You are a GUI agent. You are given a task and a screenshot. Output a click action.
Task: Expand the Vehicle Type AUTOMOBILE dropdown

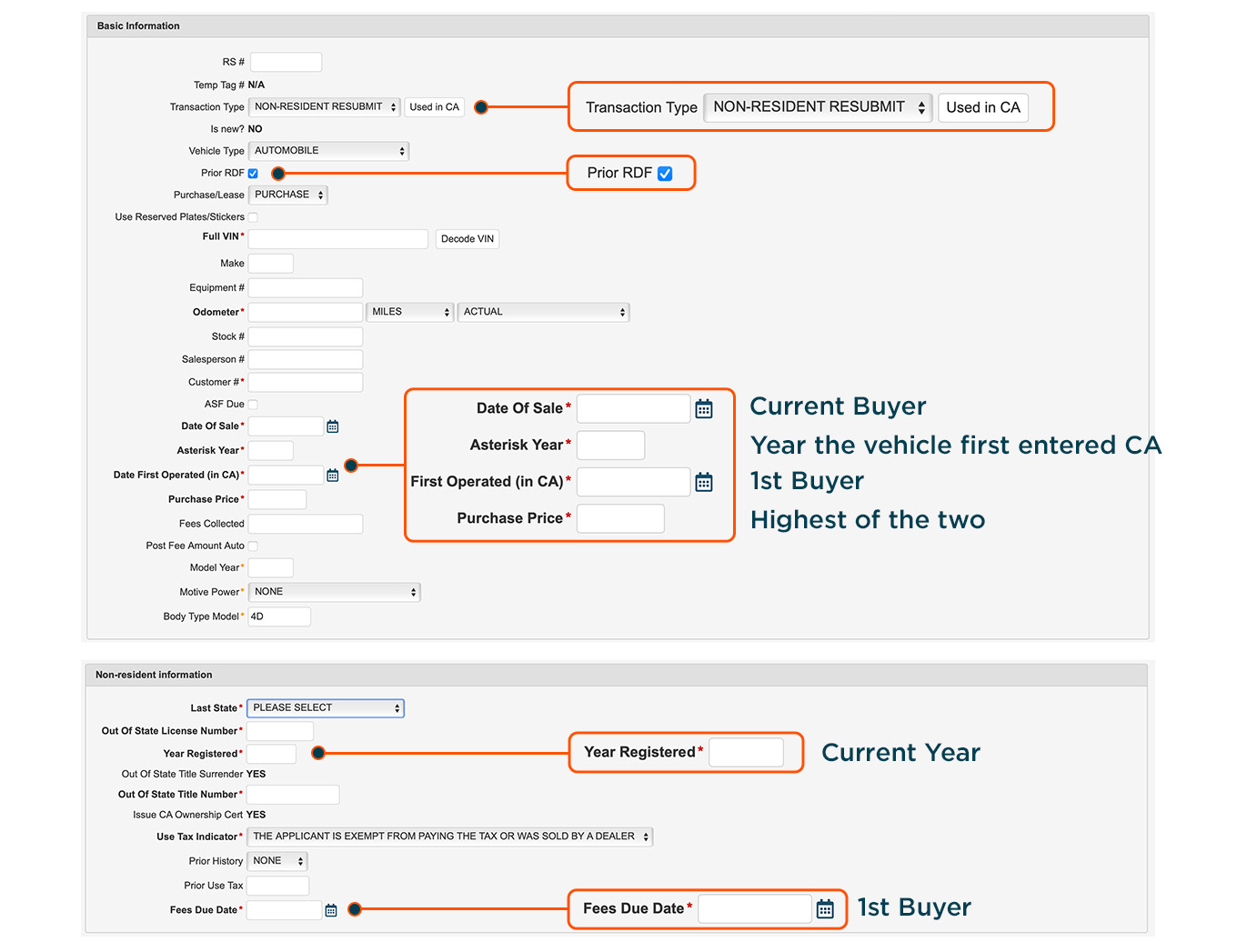[x=329, y=151]
